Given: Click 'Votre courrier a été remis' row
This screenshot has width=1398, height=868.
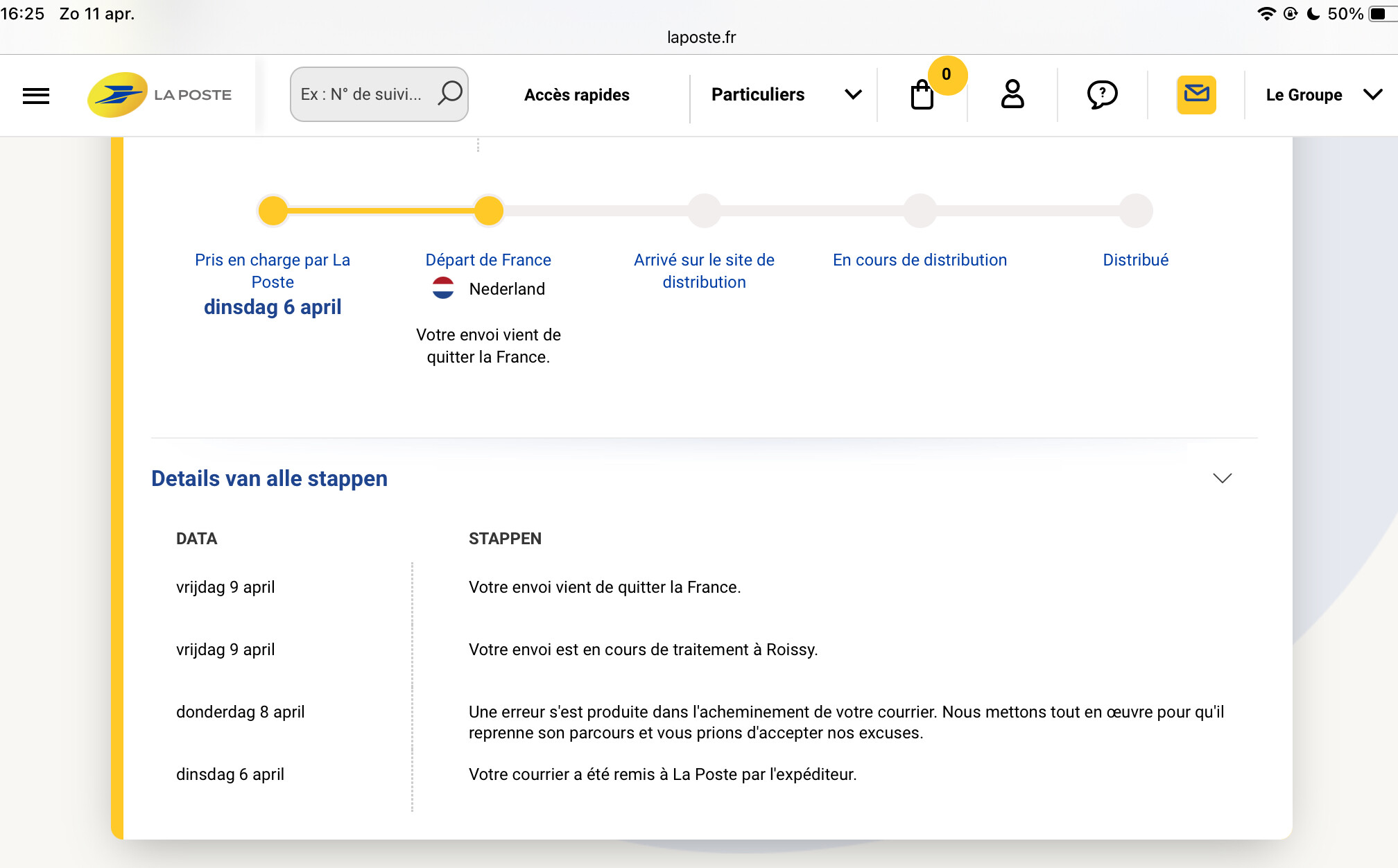Looking at the screenshot, I should (663, 774).
